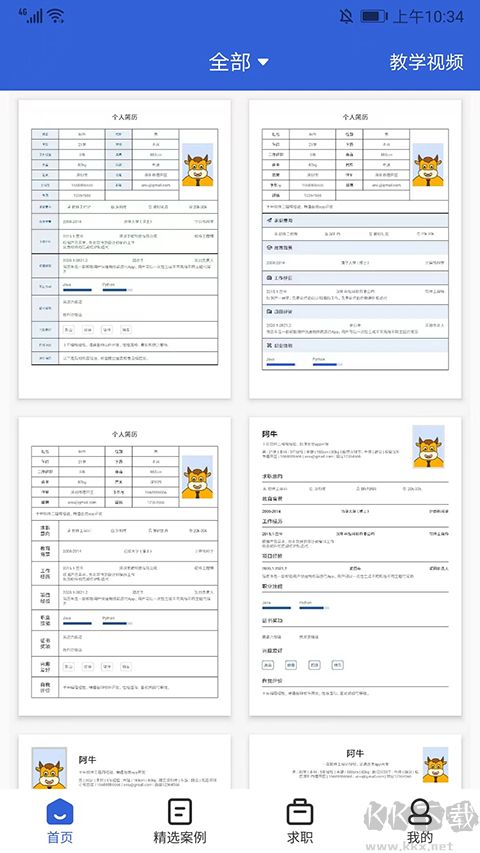This screenshot has height=853, width=480.
Task: Select the top-left table resume template
Action: [125, 249]
